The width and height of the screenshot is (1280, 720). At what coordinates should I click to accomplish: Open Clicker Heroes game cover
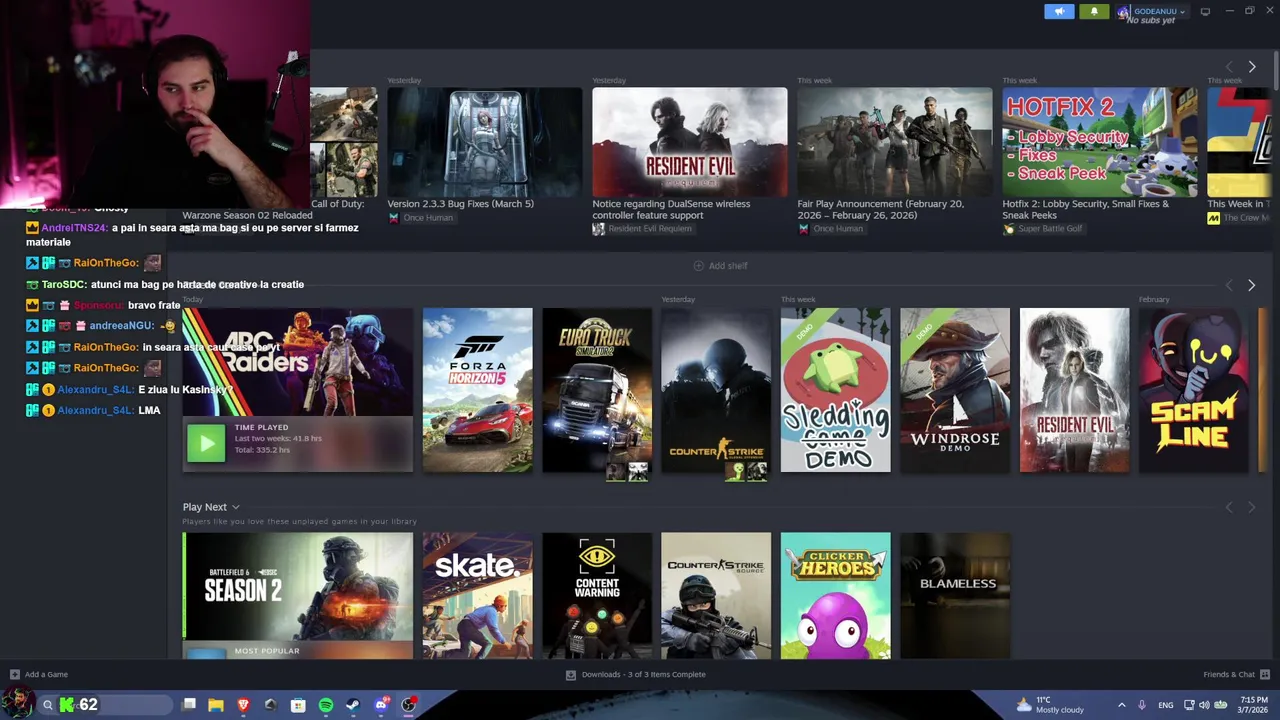point(835,595)
